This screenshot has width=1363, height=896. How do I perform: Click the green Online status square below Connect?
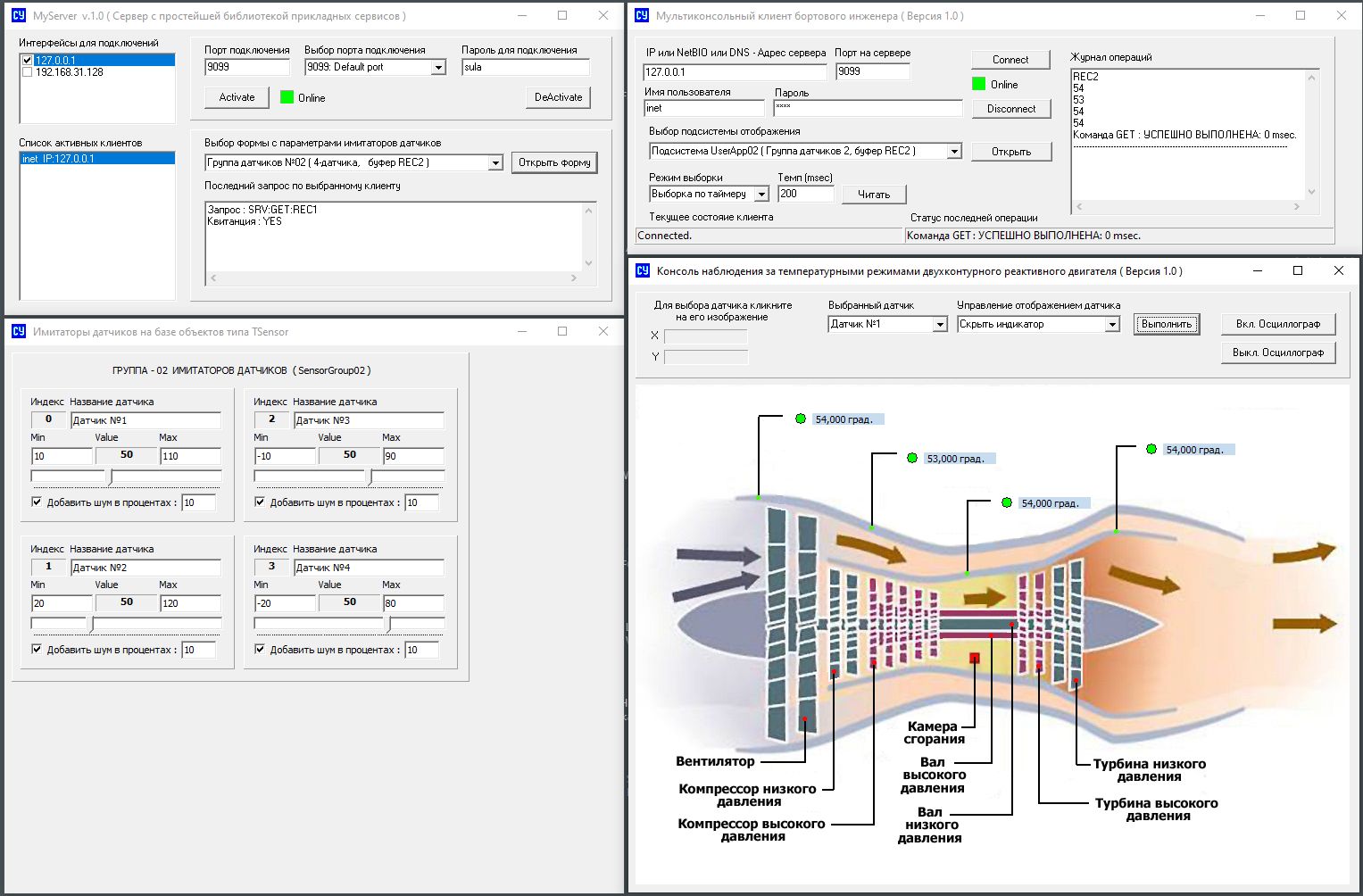tap(978, 84)
